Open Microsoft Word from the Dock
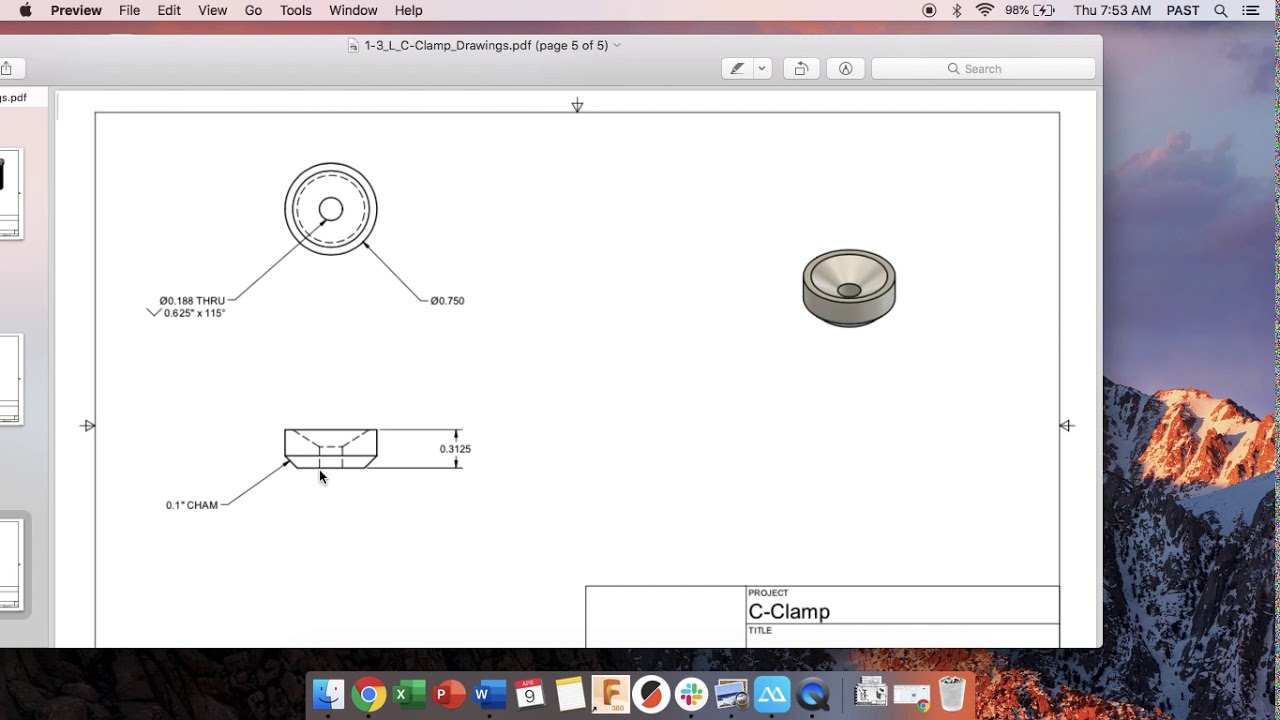 point(489,694)
